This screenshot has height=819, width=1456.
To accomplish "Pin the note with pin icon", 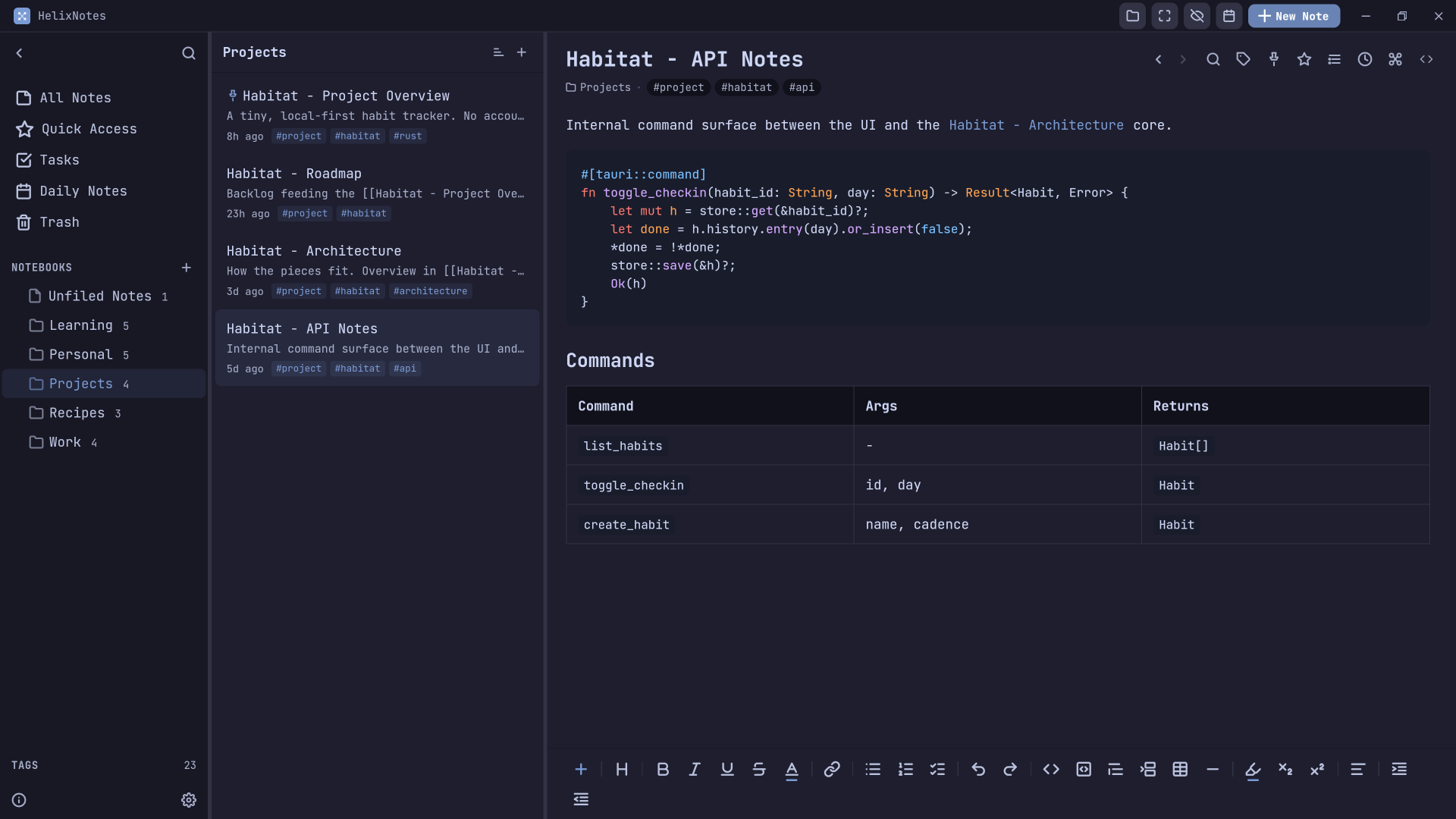I will coord(1274,59).
